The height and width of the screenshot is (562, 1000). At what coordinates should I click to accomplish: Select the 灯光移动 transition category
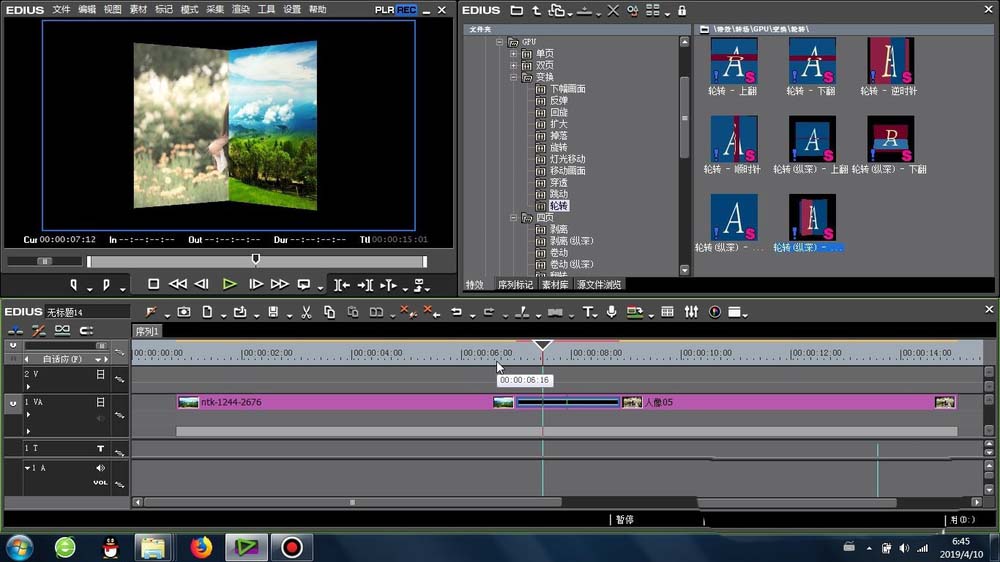pyautogui.click(x=567, y=159)
